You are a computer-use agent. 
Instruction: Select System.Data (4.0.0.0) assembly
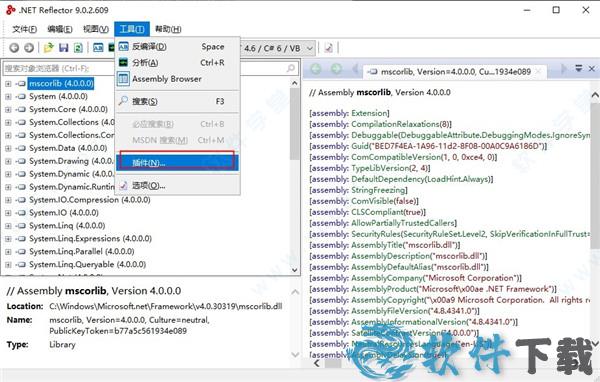[x=68, y=148]
